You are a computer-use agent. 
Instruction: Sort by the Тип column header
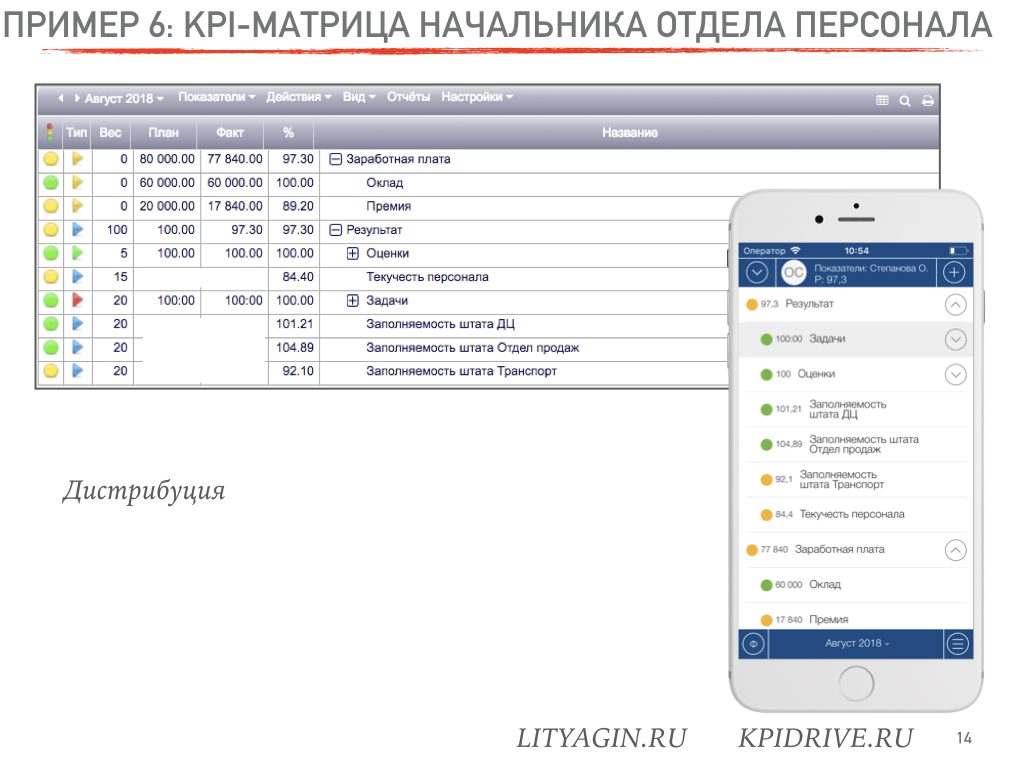click(x=76, y=132)
